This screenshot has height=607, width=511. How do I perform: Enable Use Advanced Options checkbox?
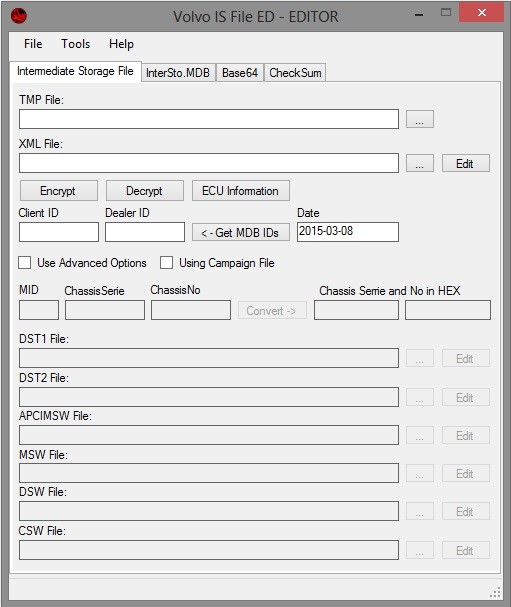click(24, 262)
